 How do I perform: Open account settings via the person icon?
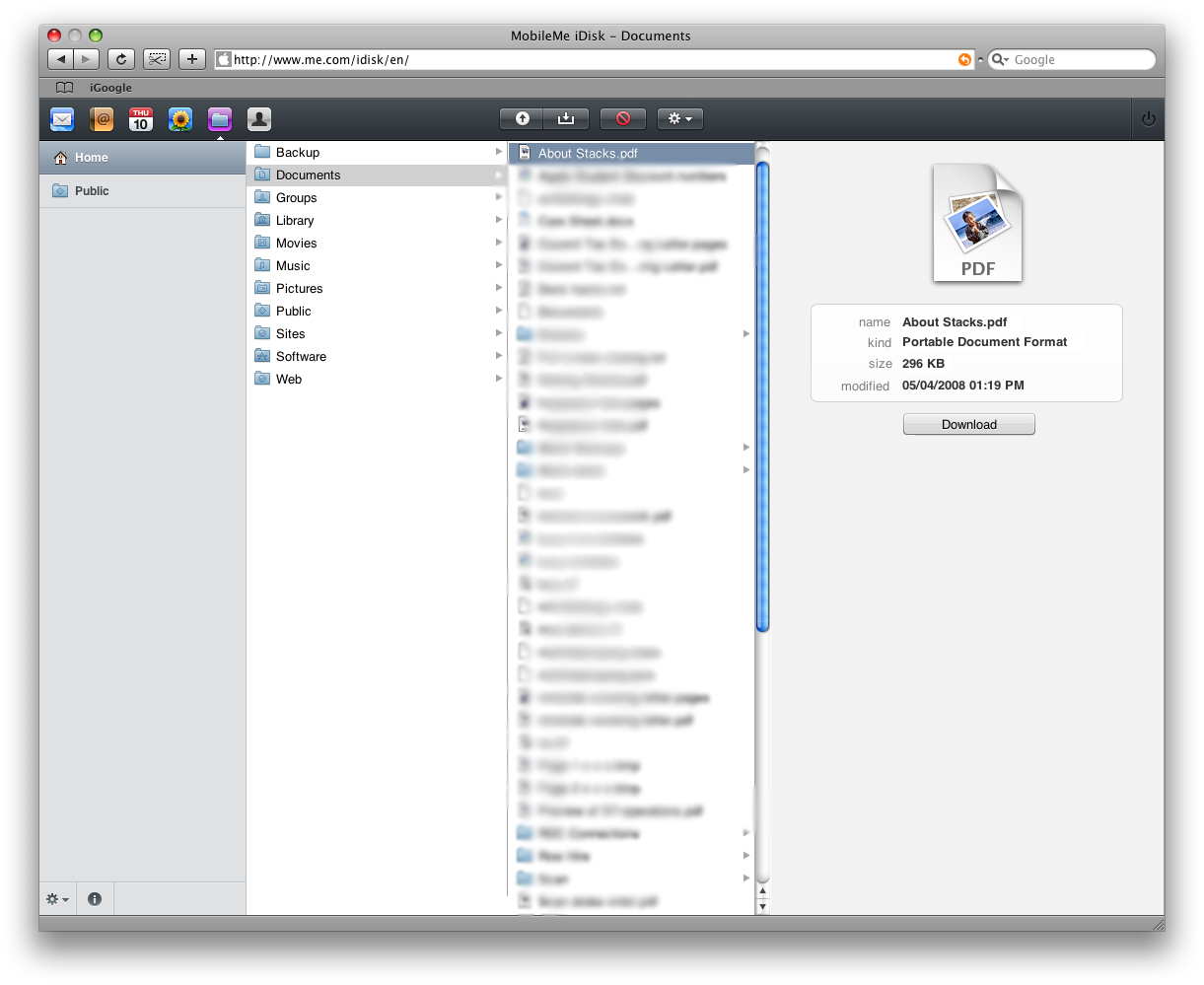[x=258, y=118]
